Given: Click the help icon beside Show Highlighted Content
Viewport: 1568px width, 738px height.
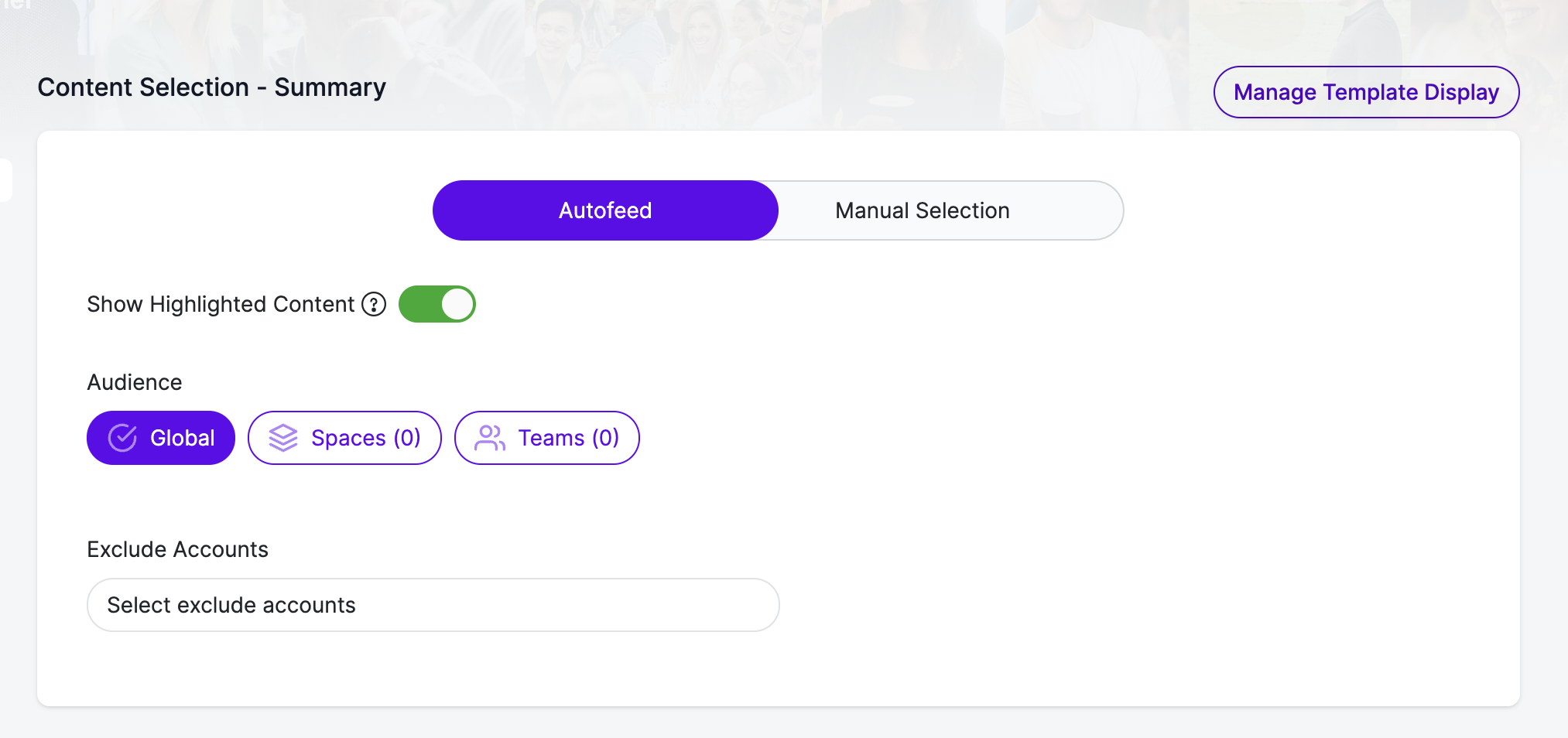Looking at the screenshot, I should (x=374, y=304).
